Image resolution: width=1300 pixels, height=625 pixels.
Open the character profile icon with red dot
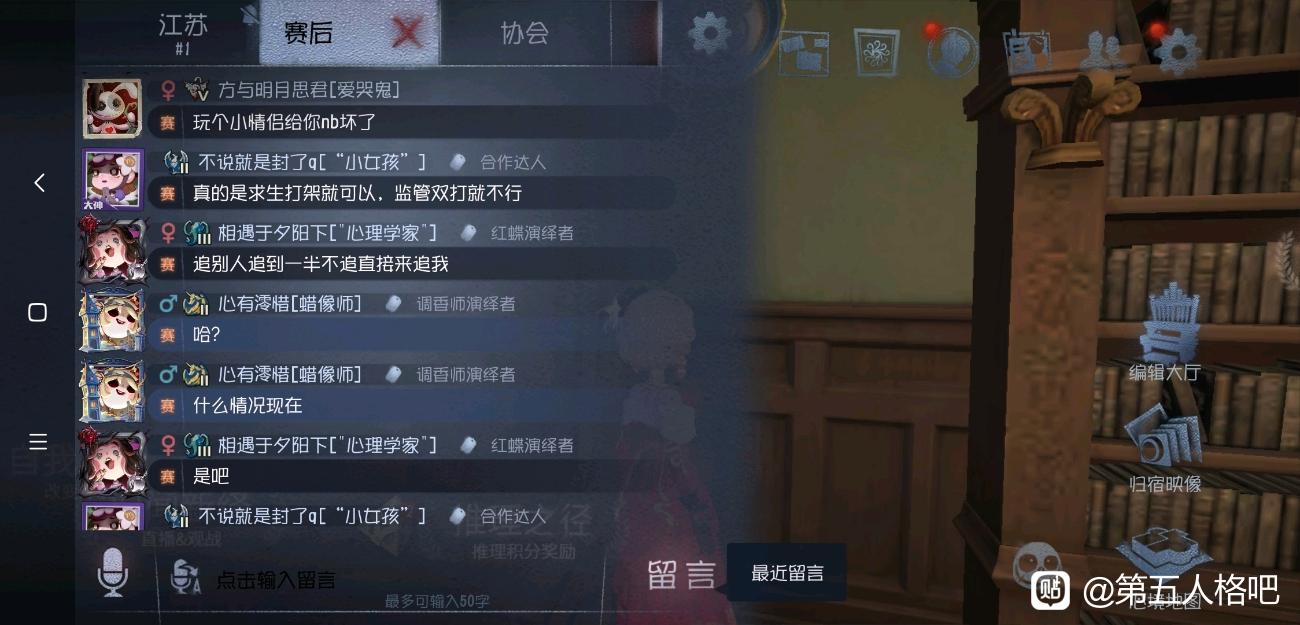click(951, 52)
